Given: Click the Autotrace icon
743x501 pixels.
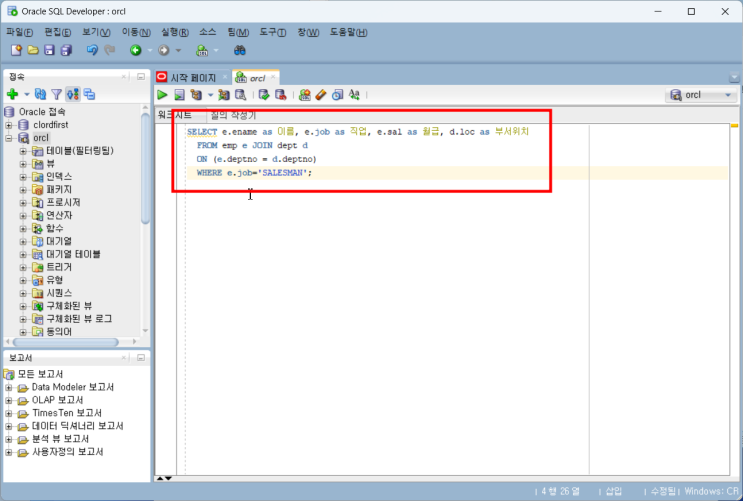Looking at the screenshot, I should (224, 95).
